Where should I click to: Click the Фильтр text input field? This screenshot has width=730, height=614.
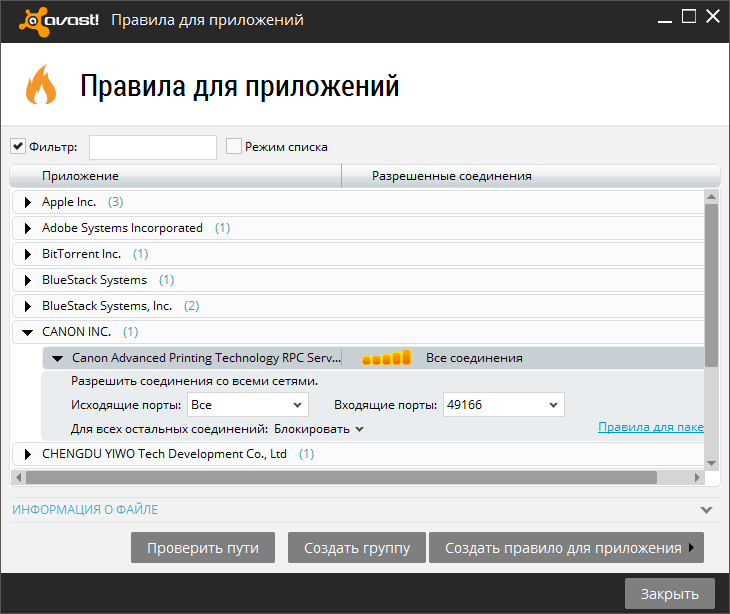(x=153, y=147)
